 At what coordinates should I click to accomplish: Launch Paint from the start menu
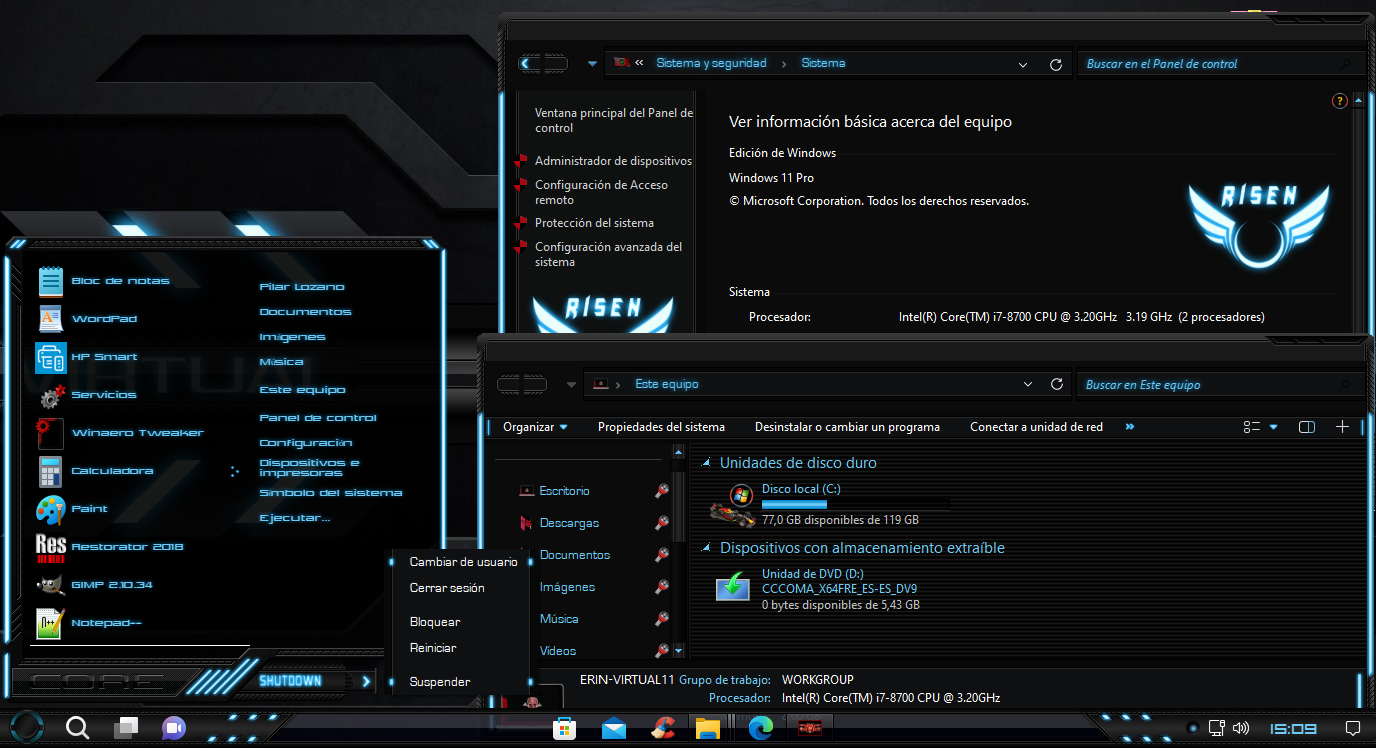click(89, 508)
